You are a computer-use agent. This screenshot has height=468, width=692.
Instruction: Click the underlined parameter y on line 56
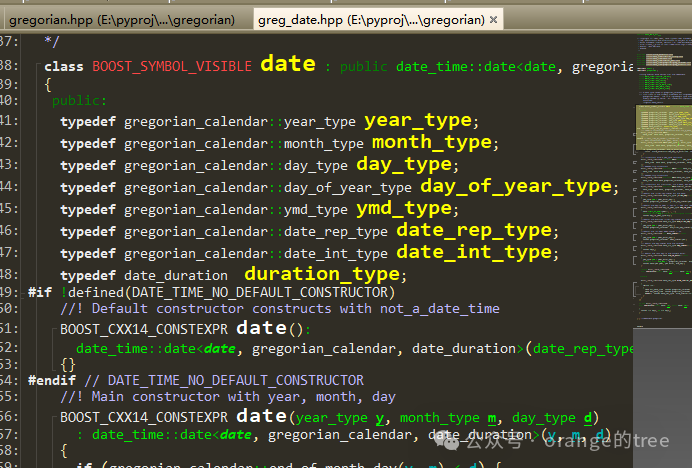click(380, 418)
